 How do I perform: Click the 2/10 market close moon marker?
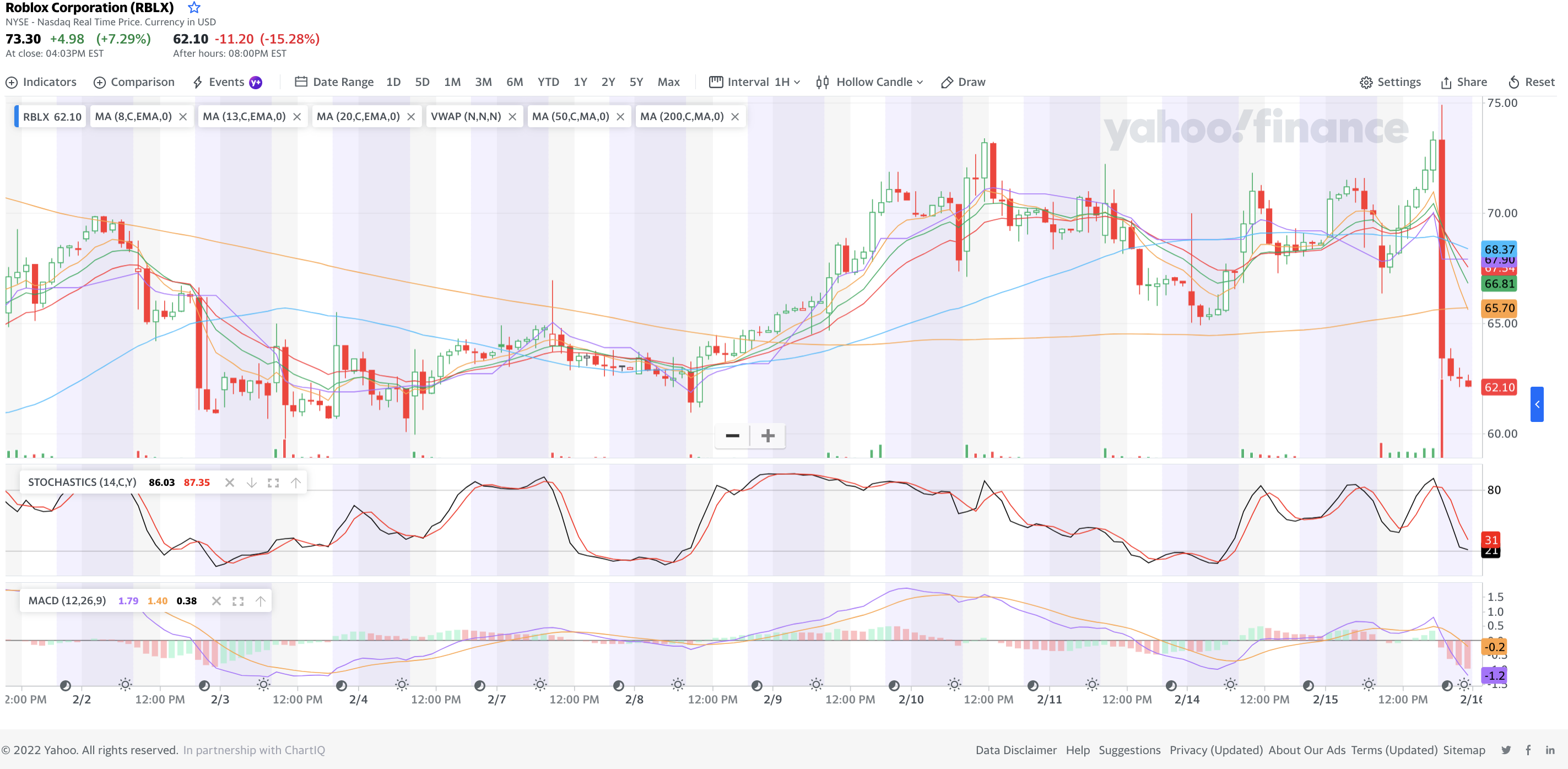894,686
